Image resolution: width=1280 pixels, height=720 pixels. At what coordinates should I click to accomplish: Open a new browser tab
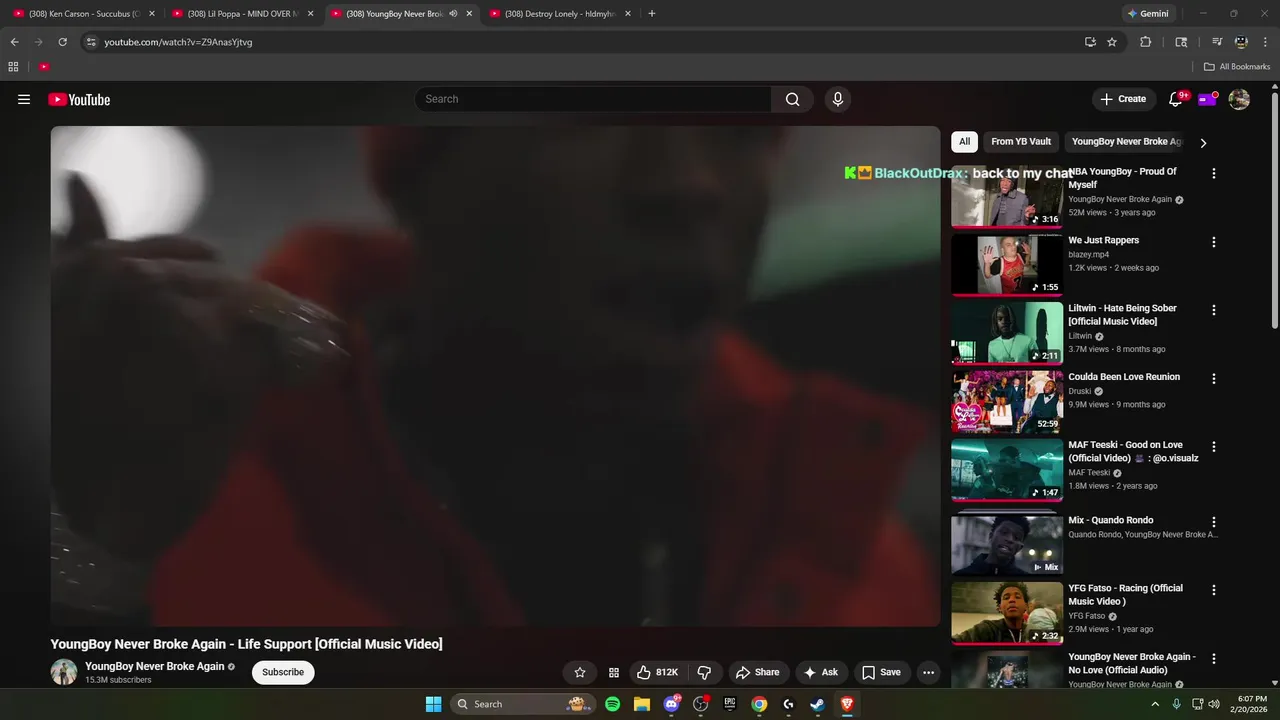(x=652, y=14)
